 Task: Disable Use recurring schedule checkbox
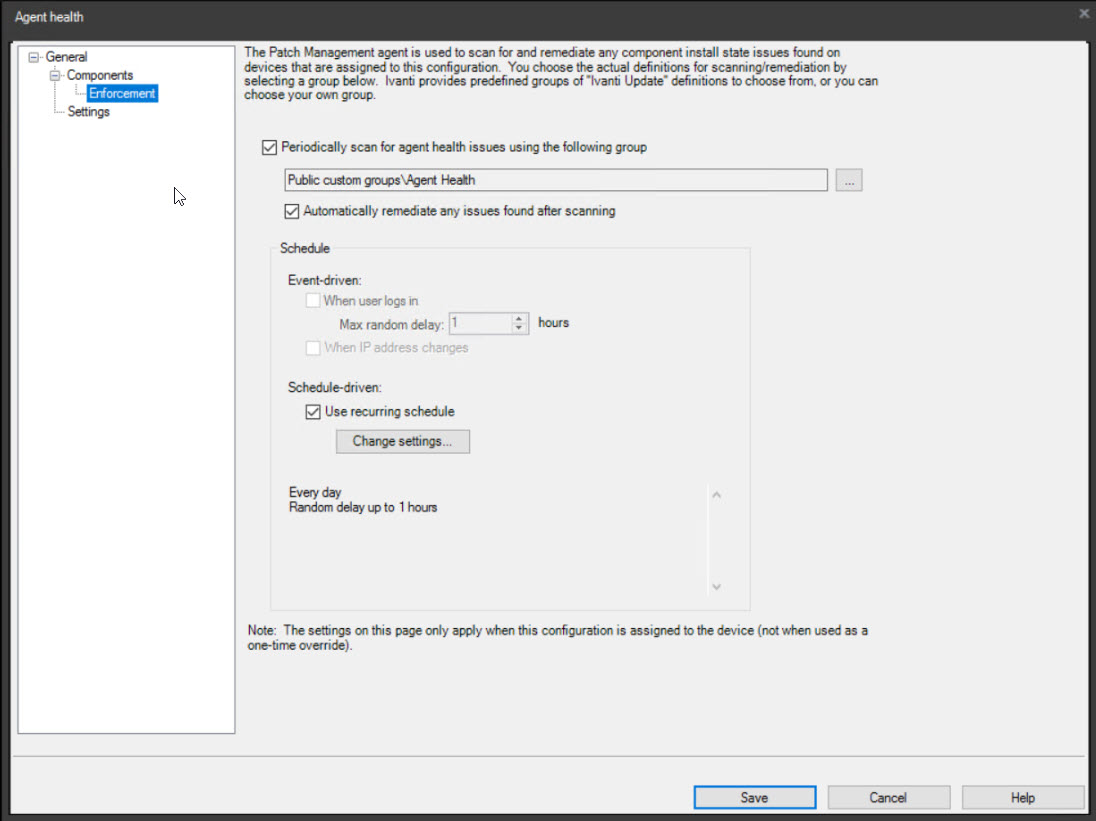[x=313, y=412]
